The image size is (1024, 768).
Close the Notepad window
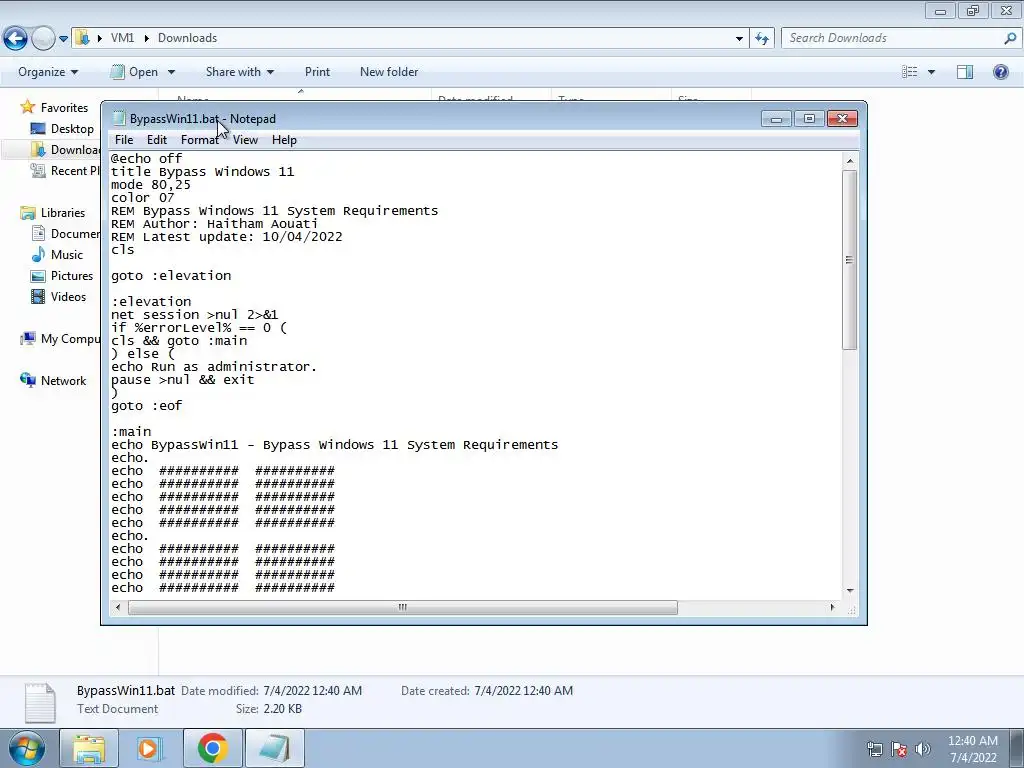tap(842, 119)
